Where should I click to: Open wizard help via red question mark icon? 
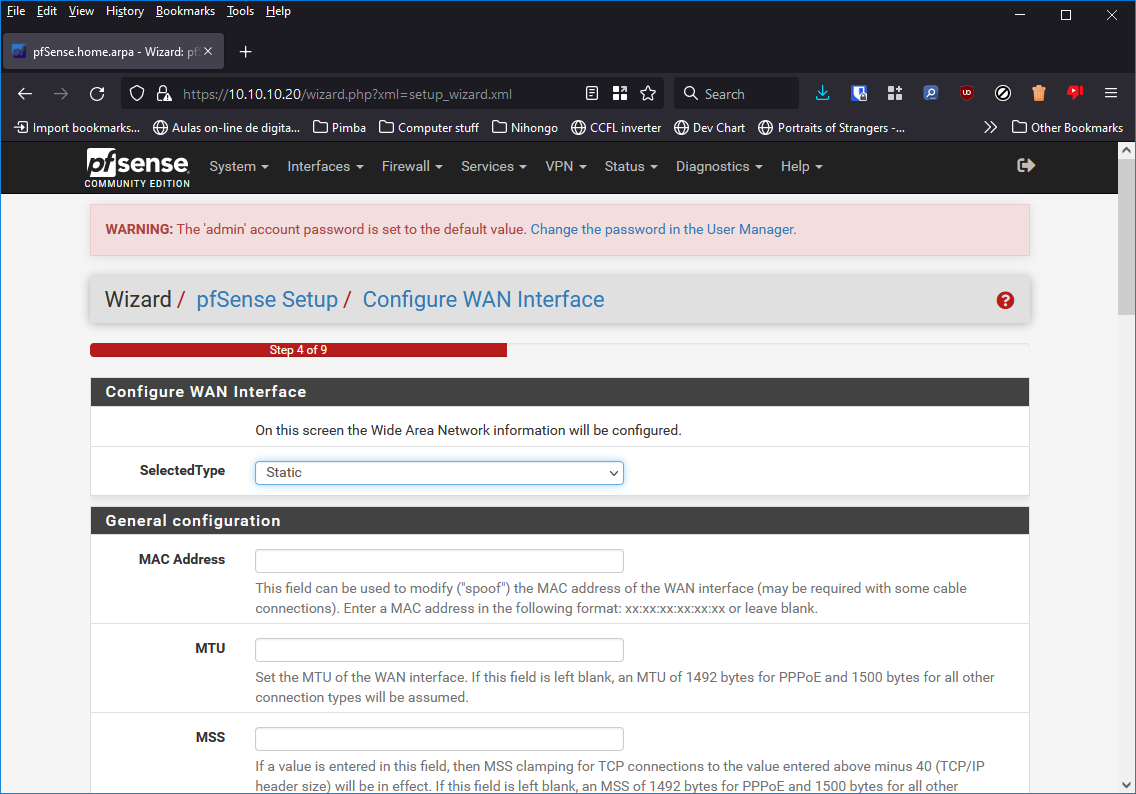coord(1004,300)
